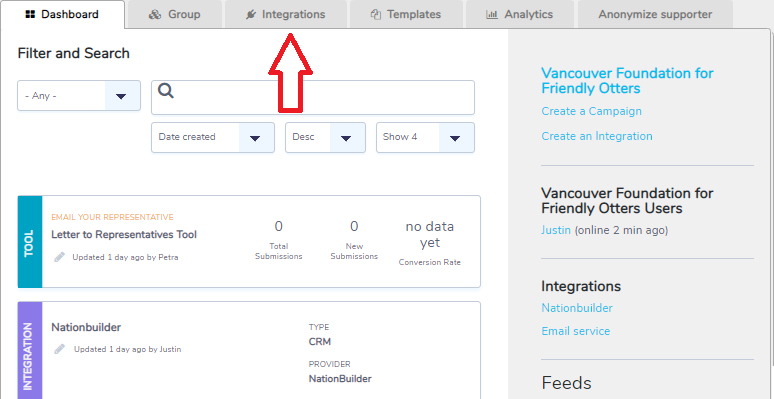Switch to the Anonymize supporter tab
The height and width of the screenshot is (399, 774).
[x=655, y=14]
